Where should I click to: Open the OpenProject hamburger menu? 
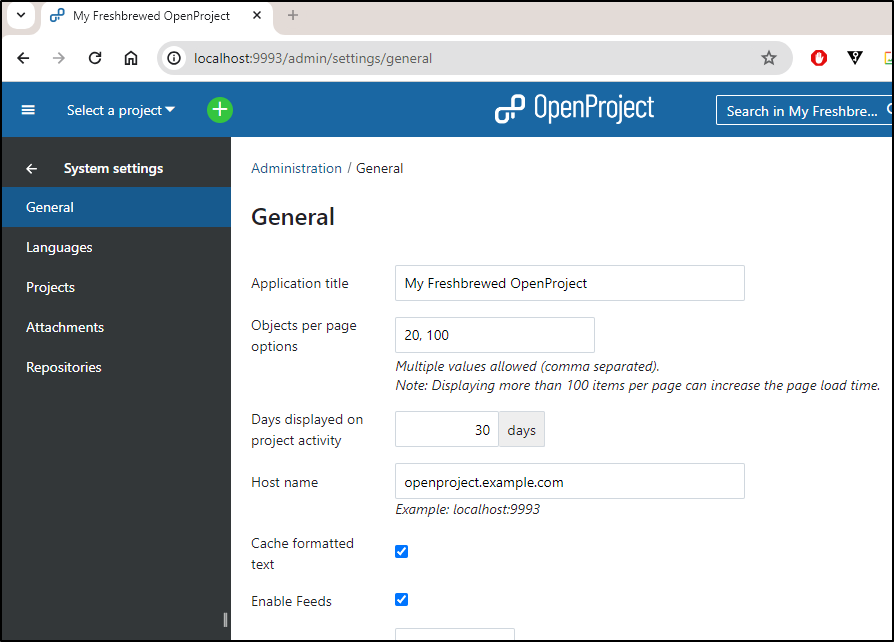28,110
